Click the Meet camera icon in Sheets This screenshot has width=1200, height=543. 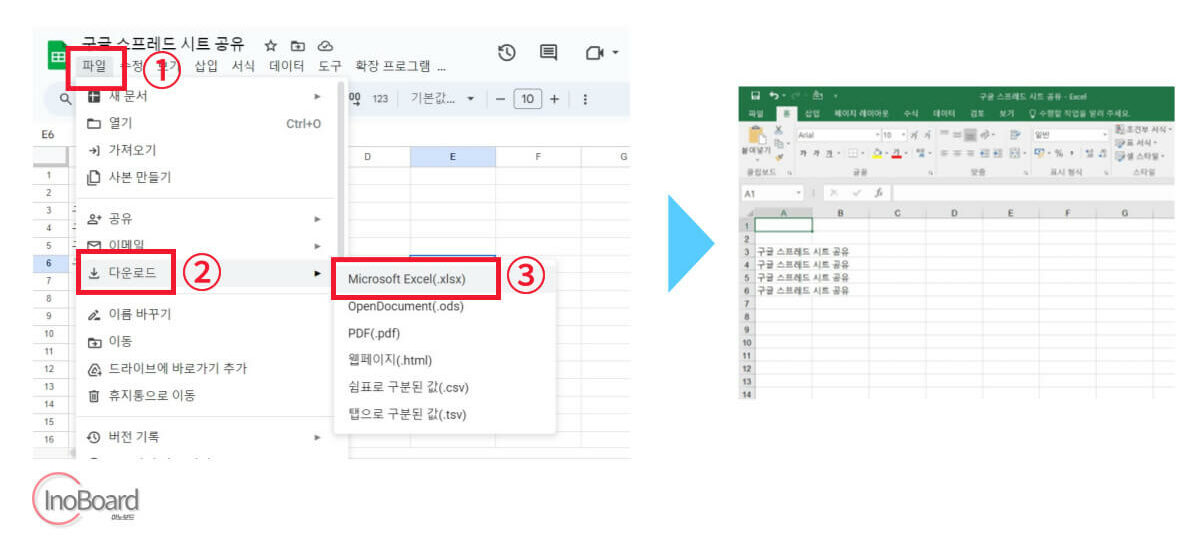point(596,52)
